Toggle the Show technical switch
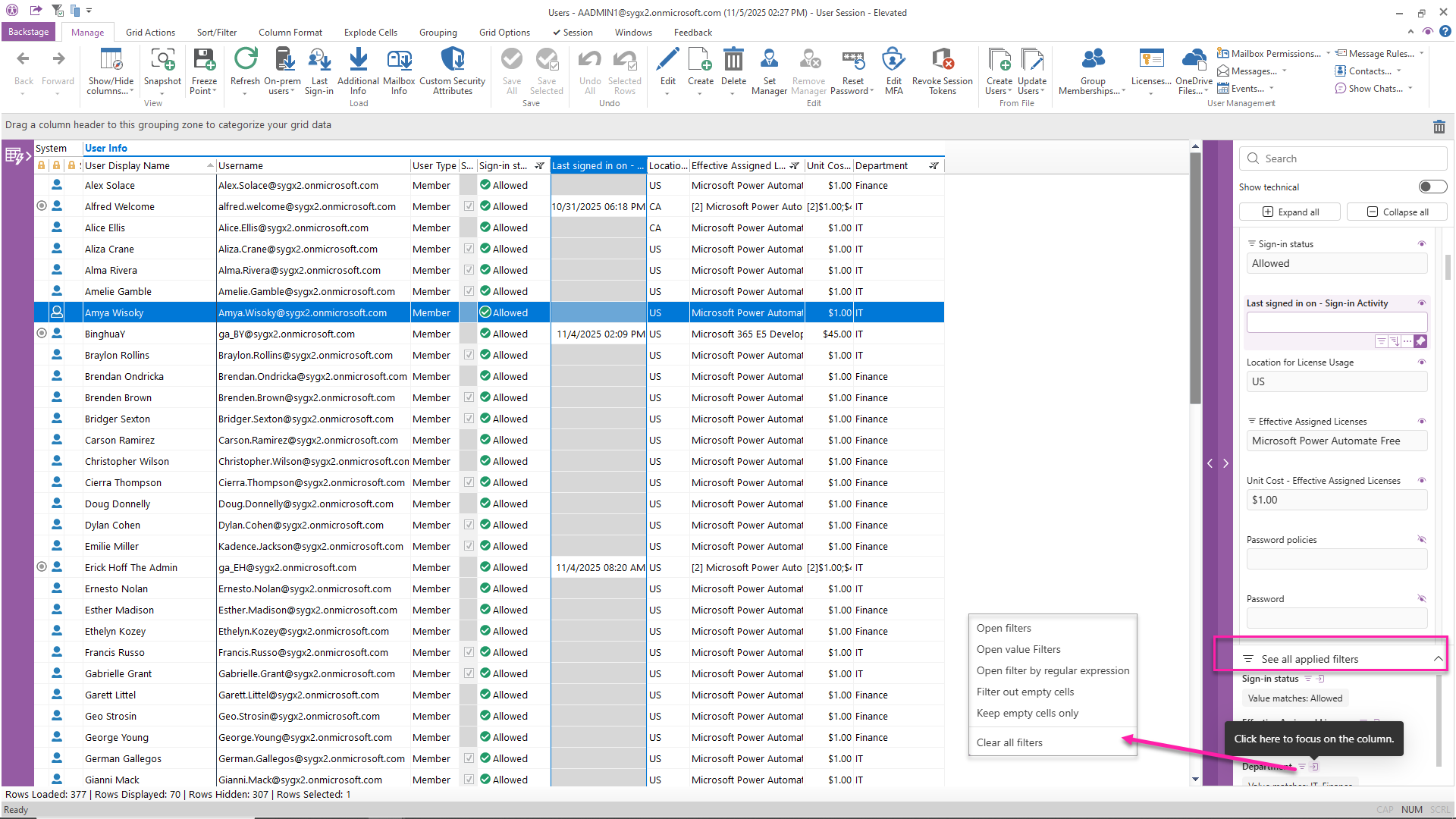Screen dimensions: 1456x819 (1432, 187)
